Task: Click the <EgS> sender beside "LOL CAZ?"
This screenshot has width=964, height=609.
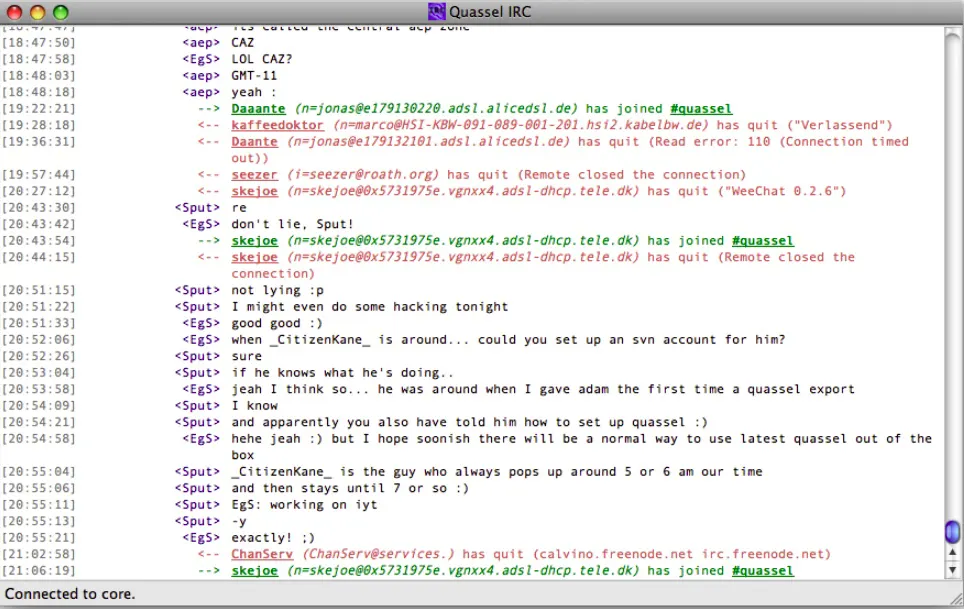Action: tap(201, 59)
